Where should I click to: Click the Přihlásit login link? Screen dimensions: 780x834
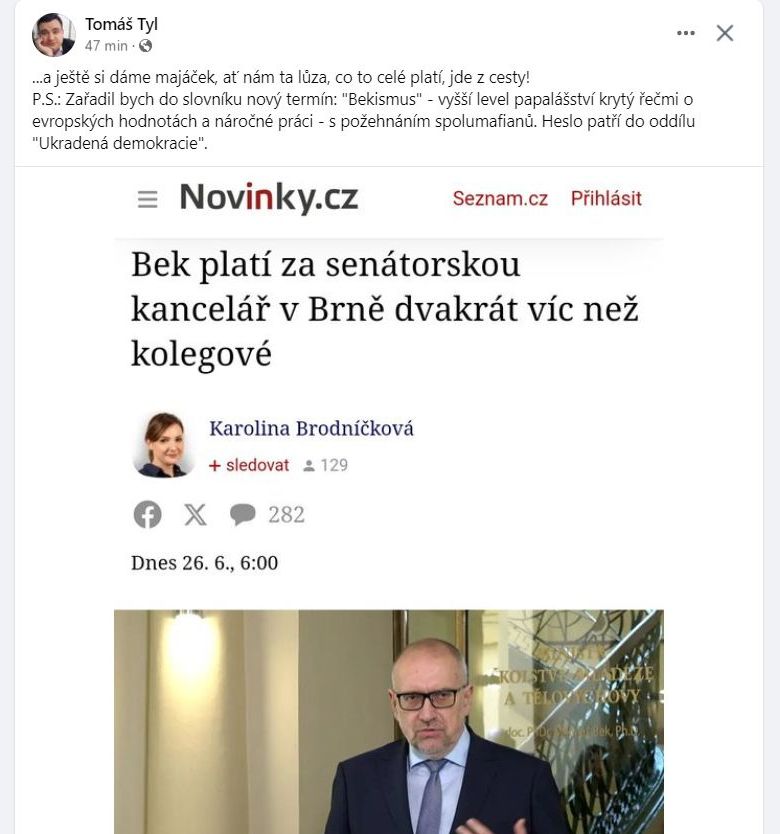(x=606, y=198)
